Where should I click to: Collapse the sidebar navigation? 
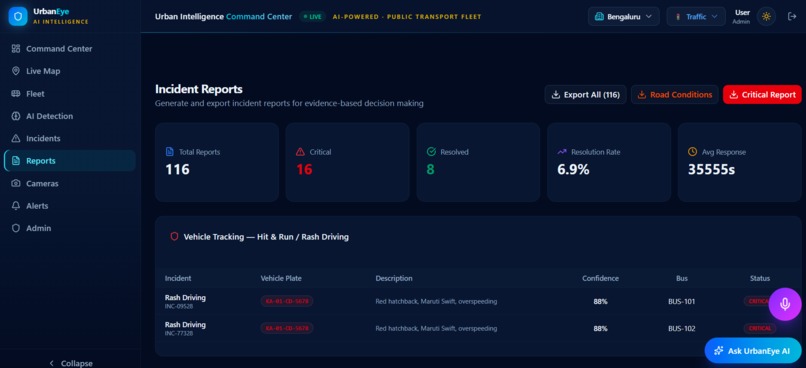tap(70, 363)
